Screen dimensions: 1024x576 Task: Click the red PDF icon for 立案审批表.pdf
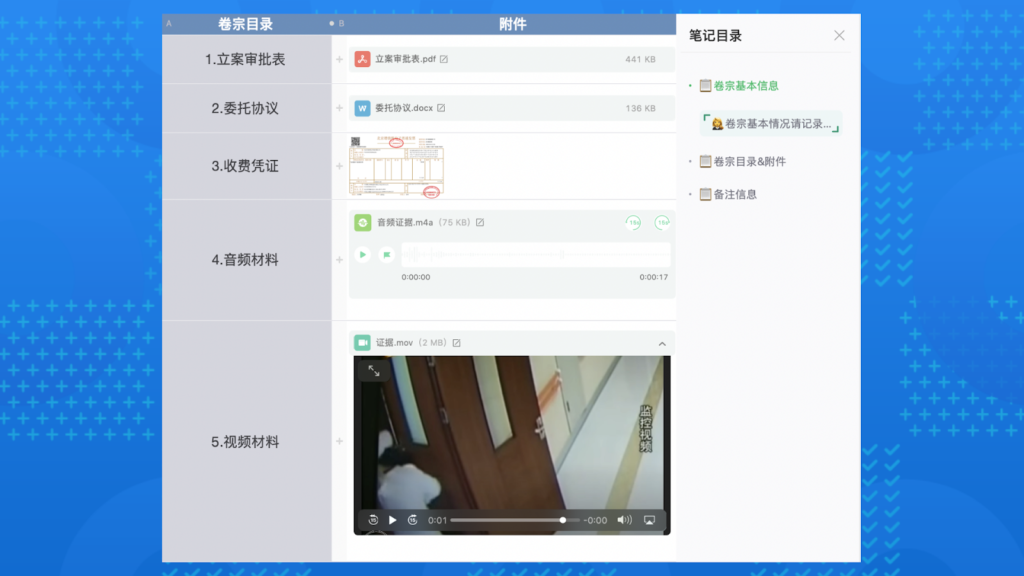tap(362, 59)
